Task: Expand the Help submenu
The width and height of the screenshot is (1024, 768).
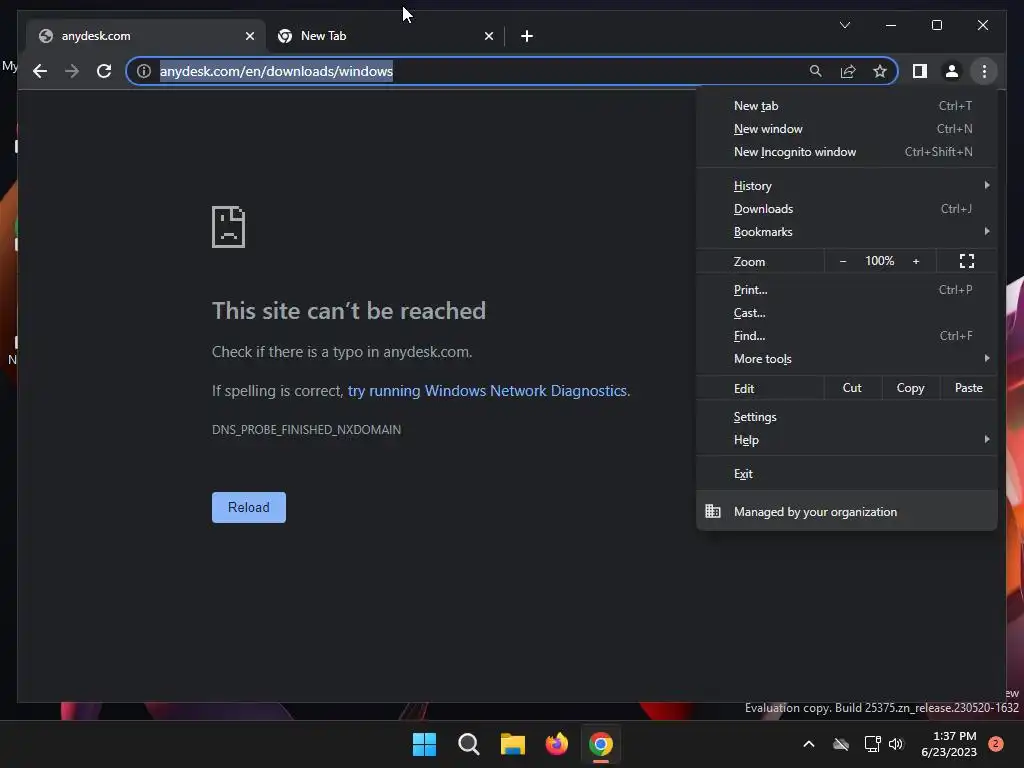Action: 846,440
